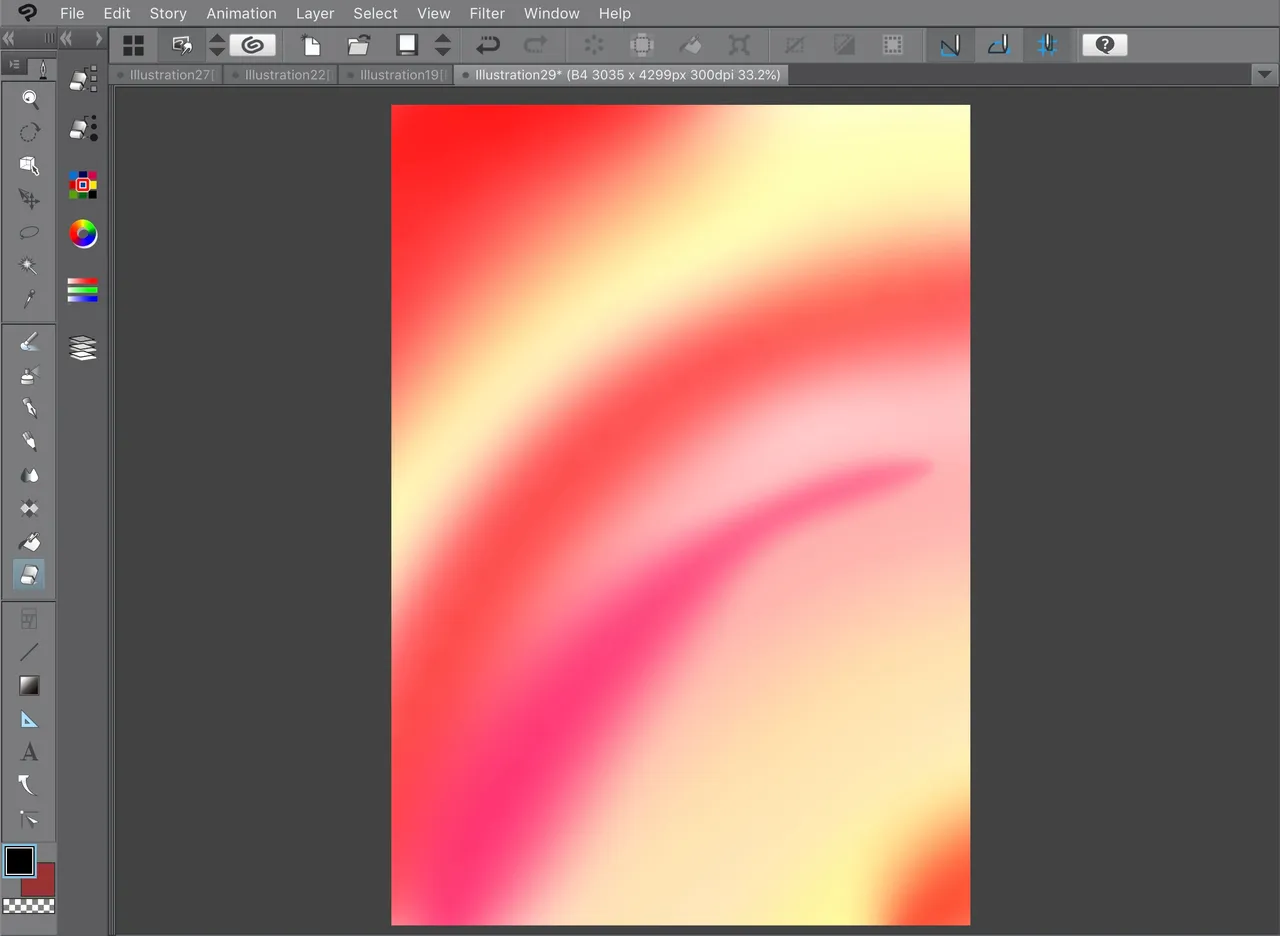Click the four-squares grid icon in command bar
The height and width of the screenshot is (936, 1280).
pos(133,45)
